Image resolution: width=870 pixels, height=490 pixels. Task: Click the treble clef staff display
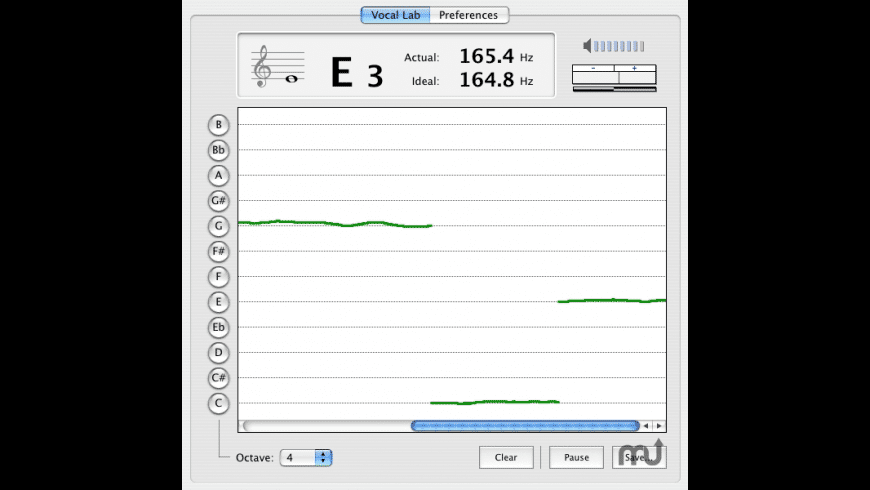point(277,67)
